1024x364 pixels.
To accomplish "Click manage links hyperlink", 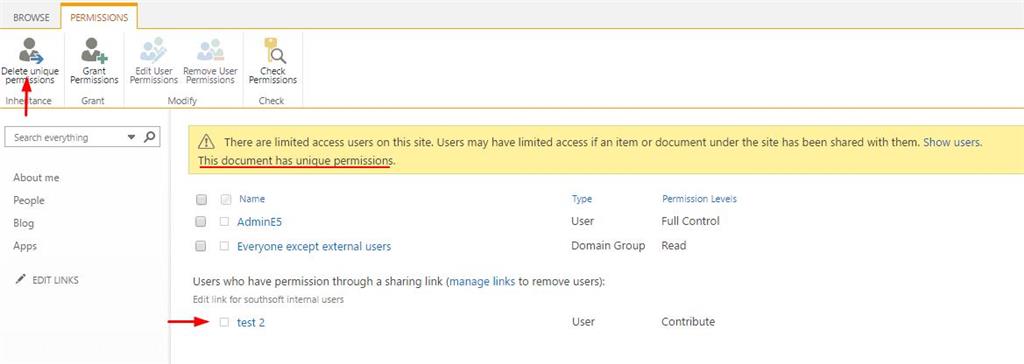I will [x=482, y=282].
